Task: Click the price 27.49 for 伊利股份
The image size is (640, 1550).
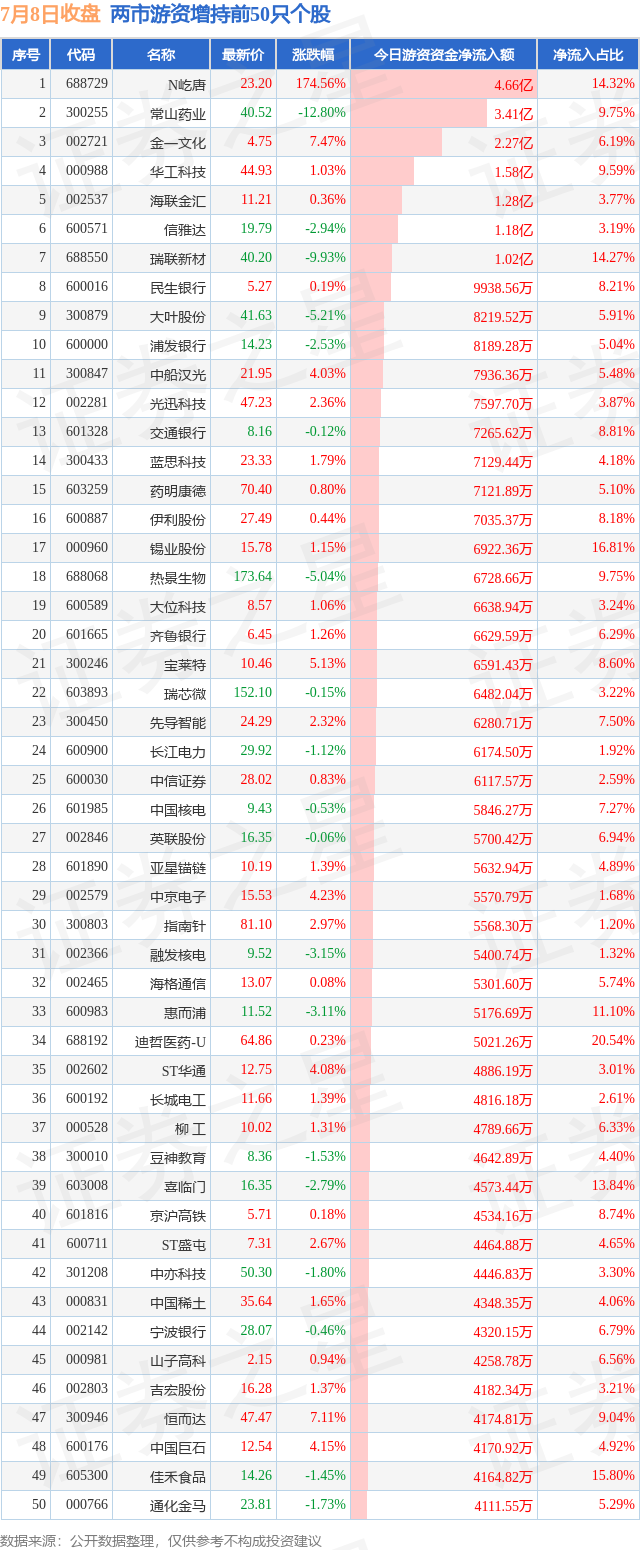Action: click(x=256, y=519)
